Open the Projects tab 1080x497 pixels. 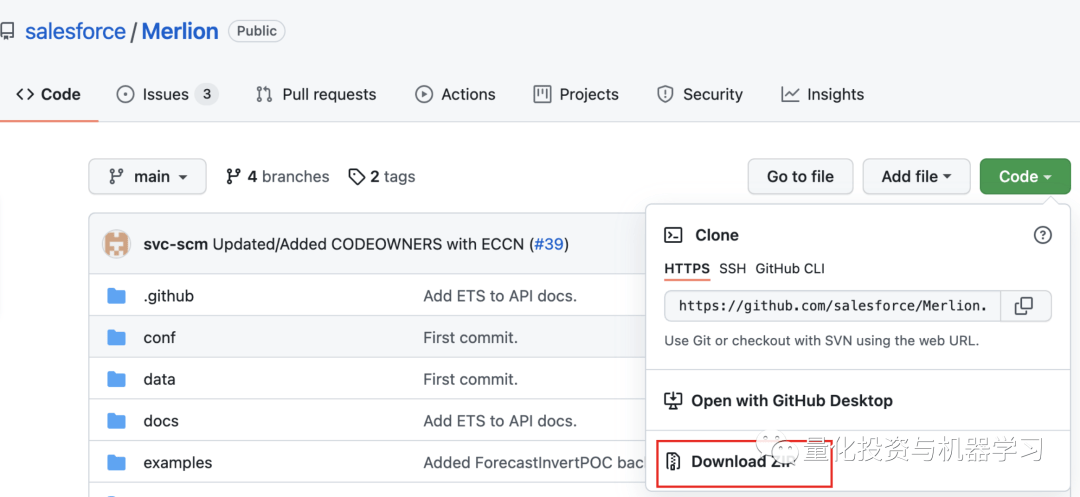click(x=576, y=94)
